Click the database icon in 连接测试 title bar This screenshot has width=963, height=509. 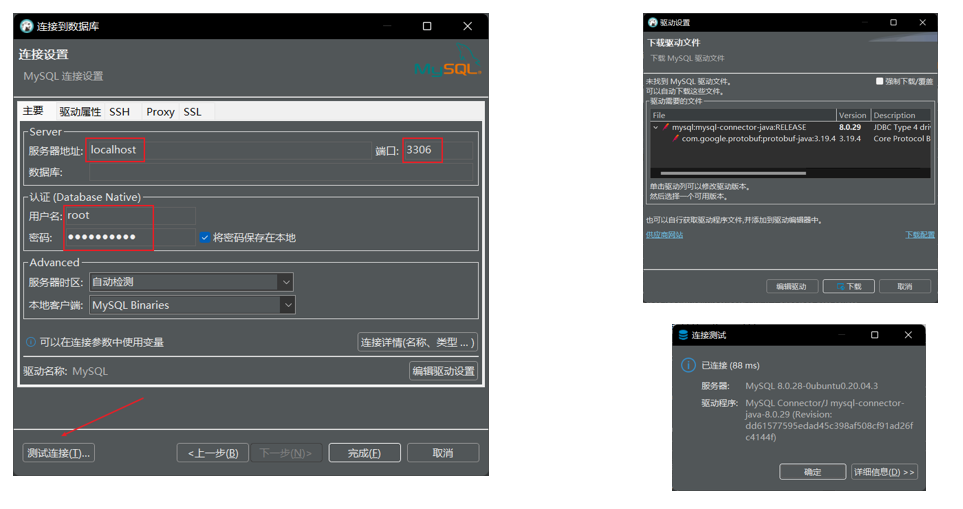pyautogui.click(x=683, y=335)
